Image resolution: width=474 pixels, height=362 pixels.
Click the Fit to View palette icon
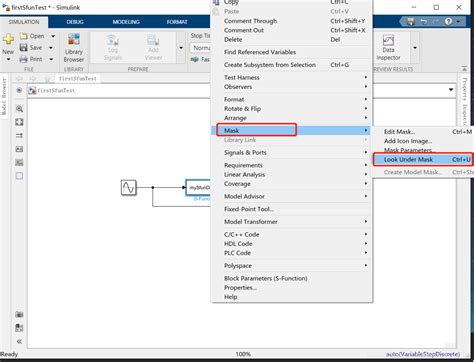[19, 122]
